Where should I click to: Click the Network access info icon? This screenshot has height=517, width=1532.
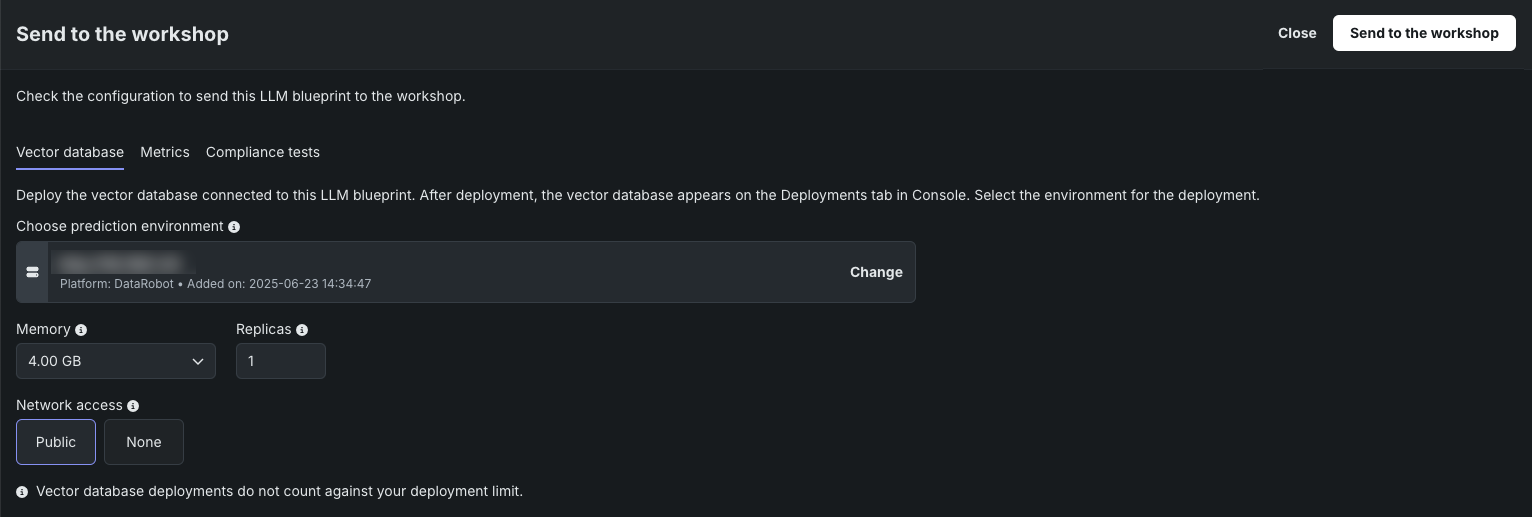133,406
